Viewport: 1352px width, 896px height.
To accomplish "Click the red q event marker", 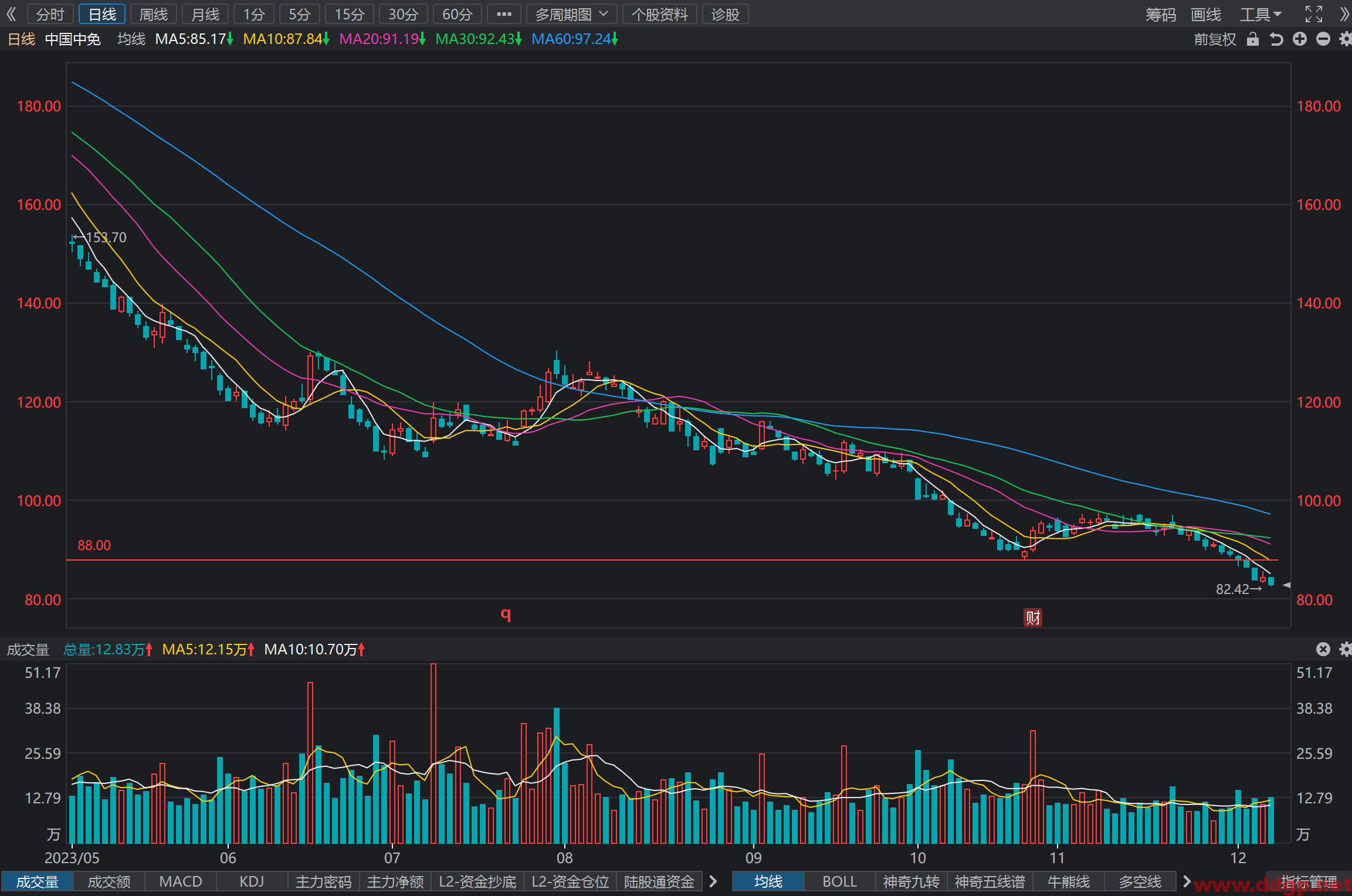I will coord(506,614).
